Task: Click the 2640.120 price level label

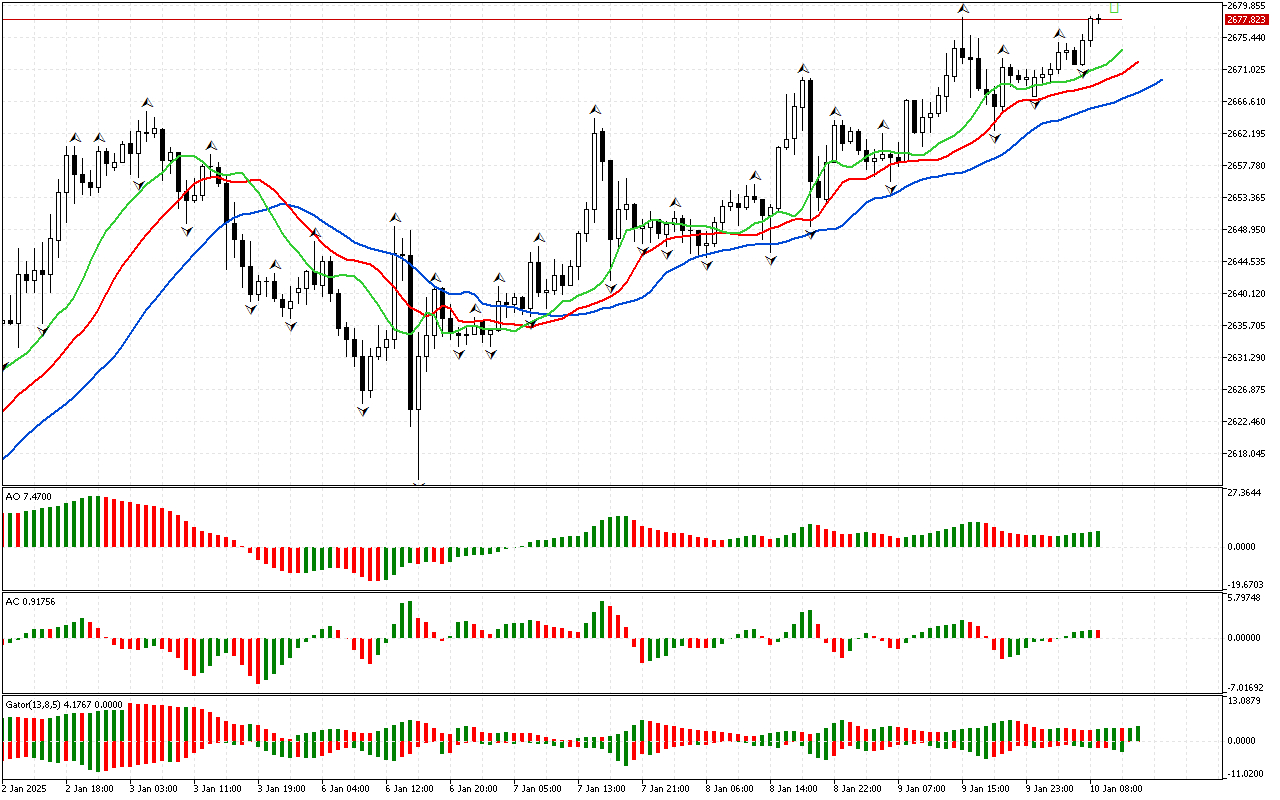Action: pos(1246,294)
